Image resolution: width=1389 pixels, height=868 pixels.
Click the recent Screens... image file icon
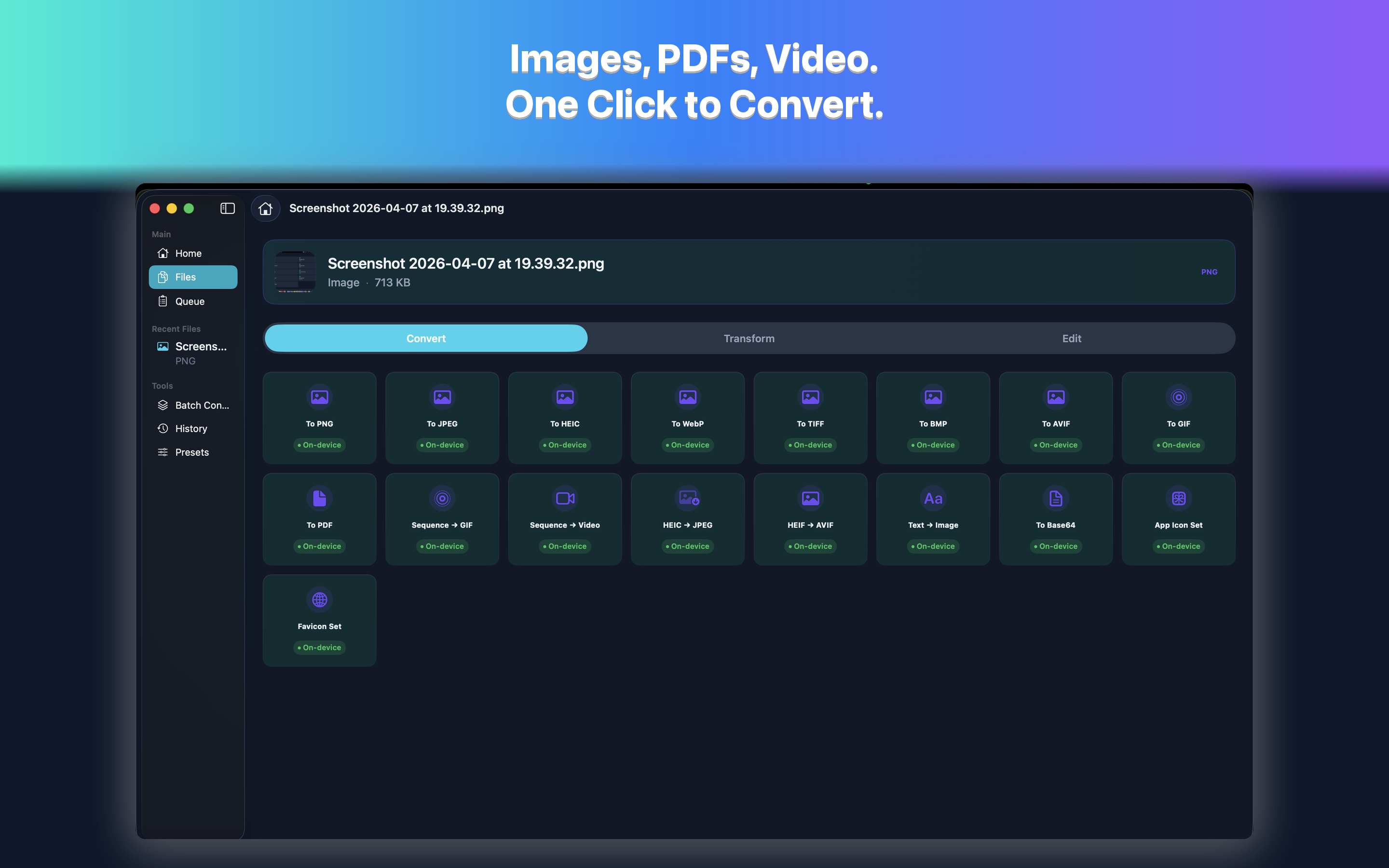tap(163, 346)
